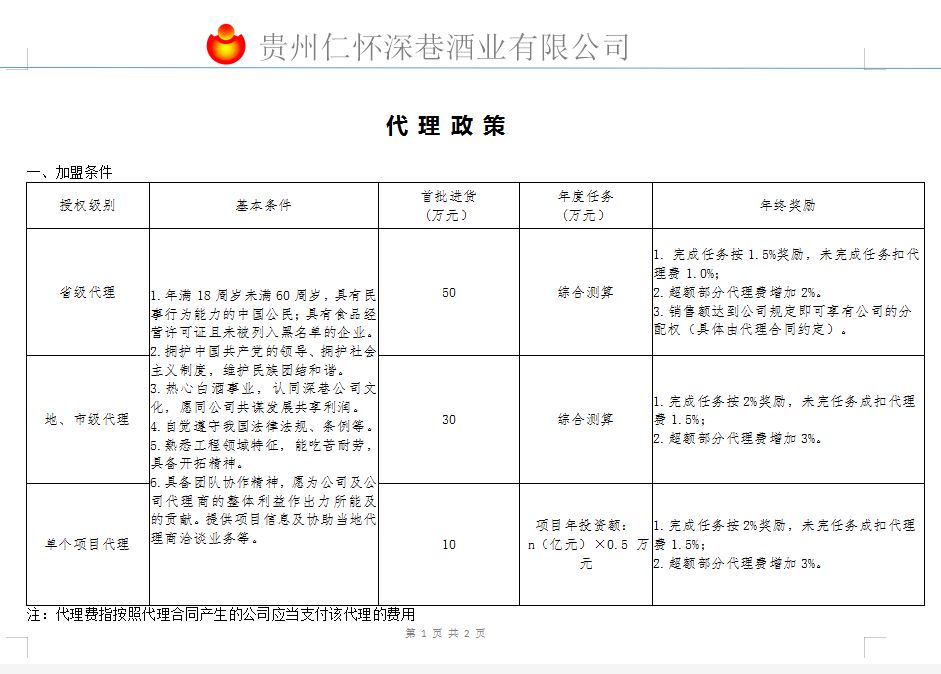Click the section heading 一、加盟条件
Screen dimensions: 941x674
(69, 173)
